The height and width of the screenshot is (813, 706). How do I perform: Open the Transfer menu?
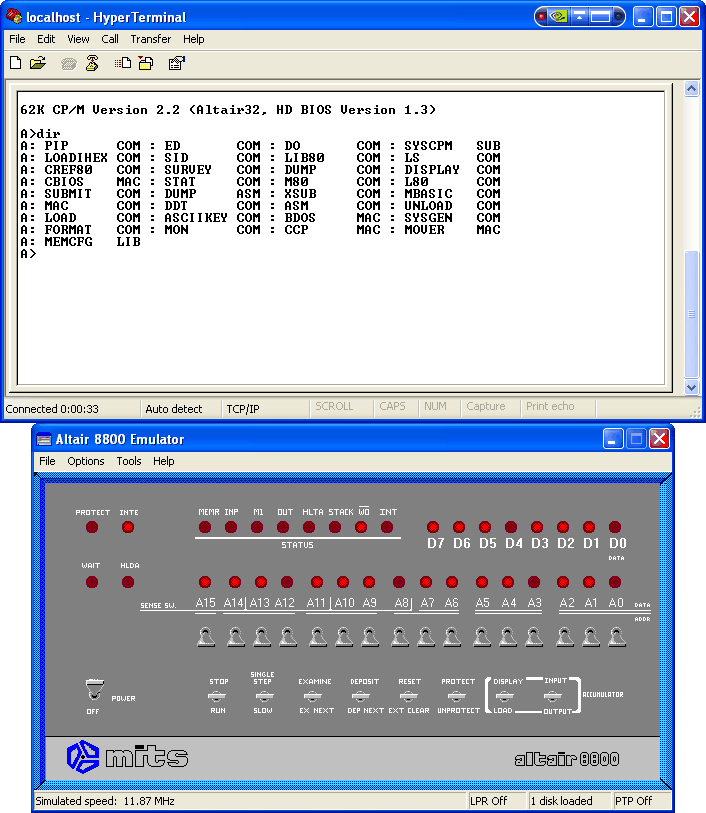[x=150, y=39]
